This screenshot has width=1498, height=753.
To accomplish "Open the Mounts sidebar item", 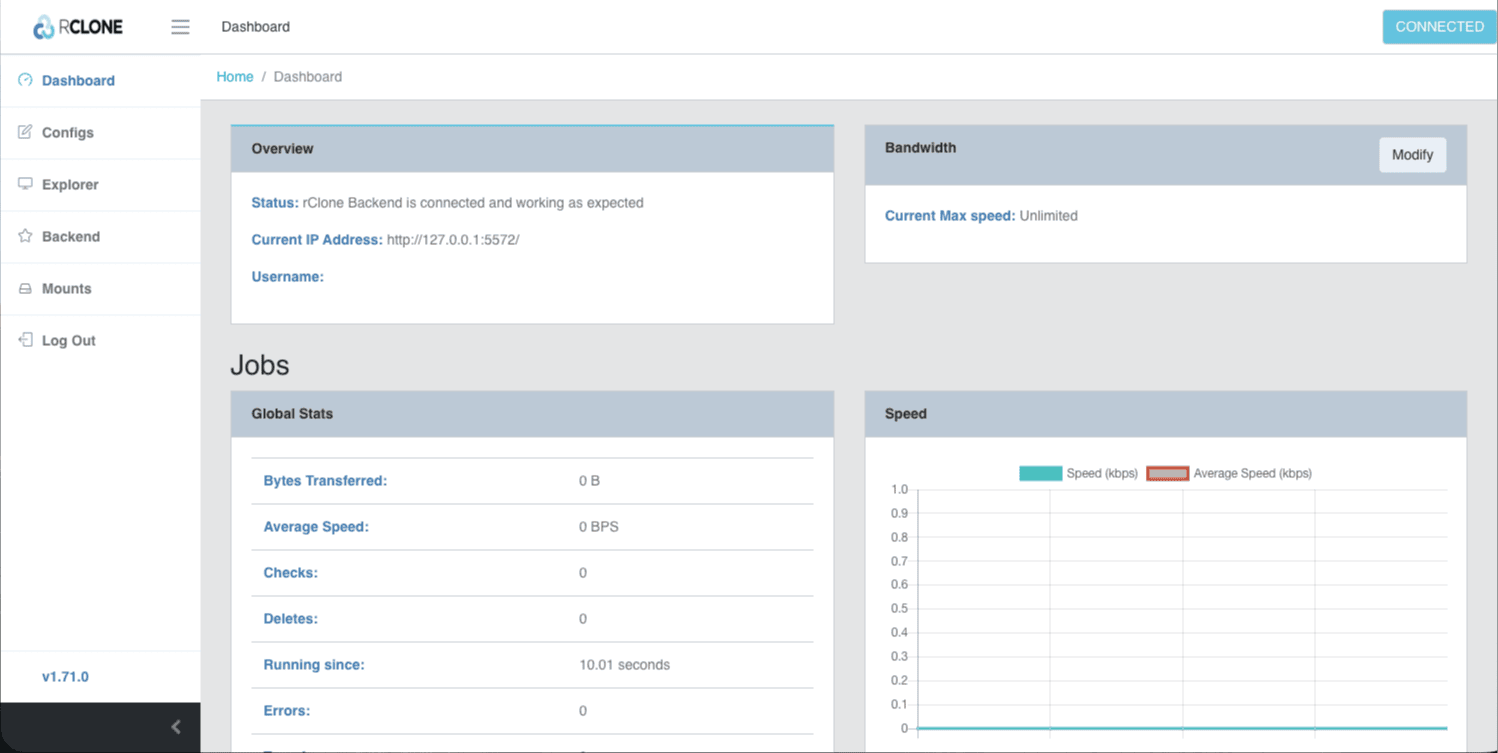I will [x=100, y=288].
